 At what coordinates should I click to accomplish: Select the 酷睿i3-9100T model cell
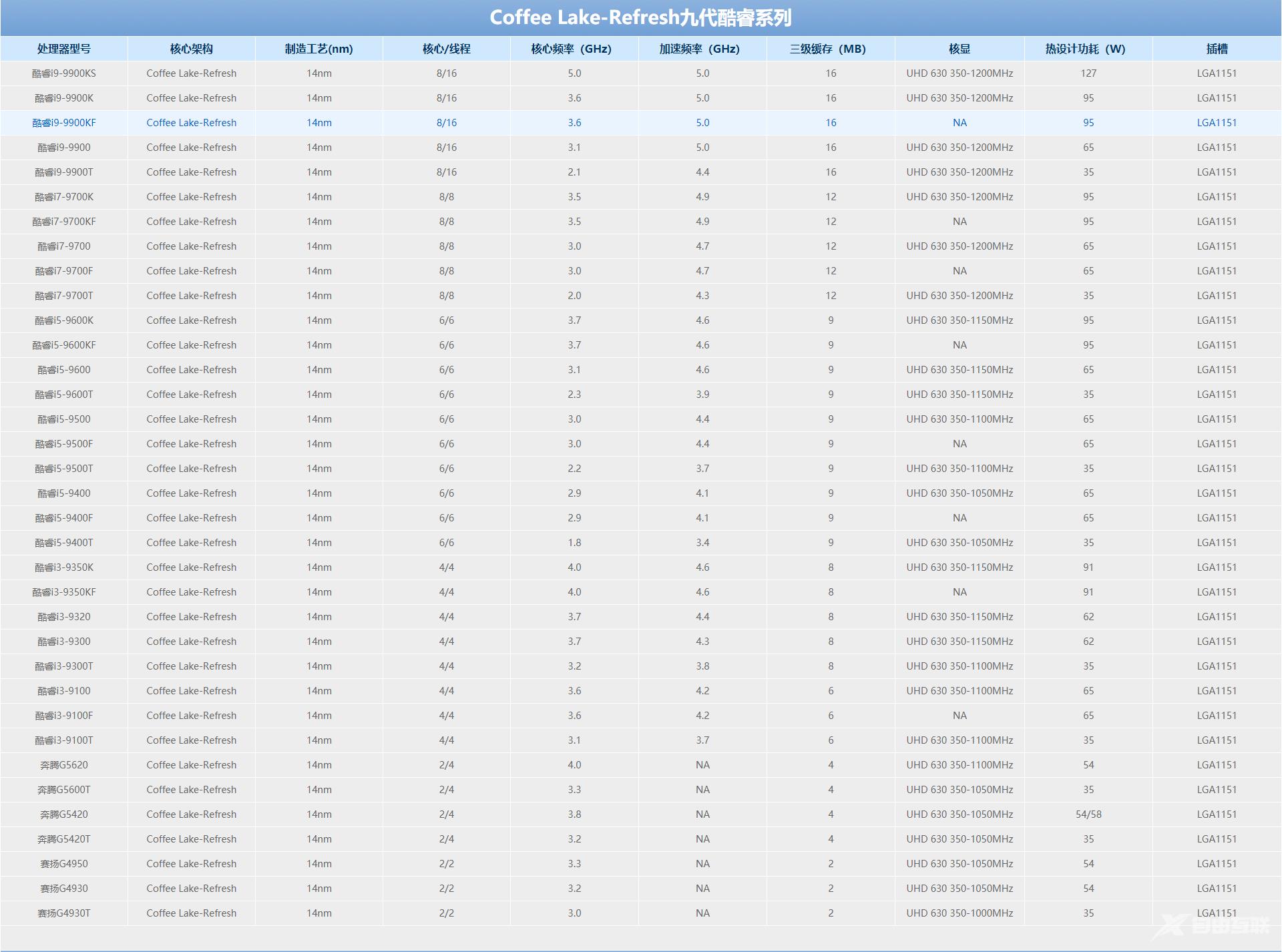pos(64,740)
